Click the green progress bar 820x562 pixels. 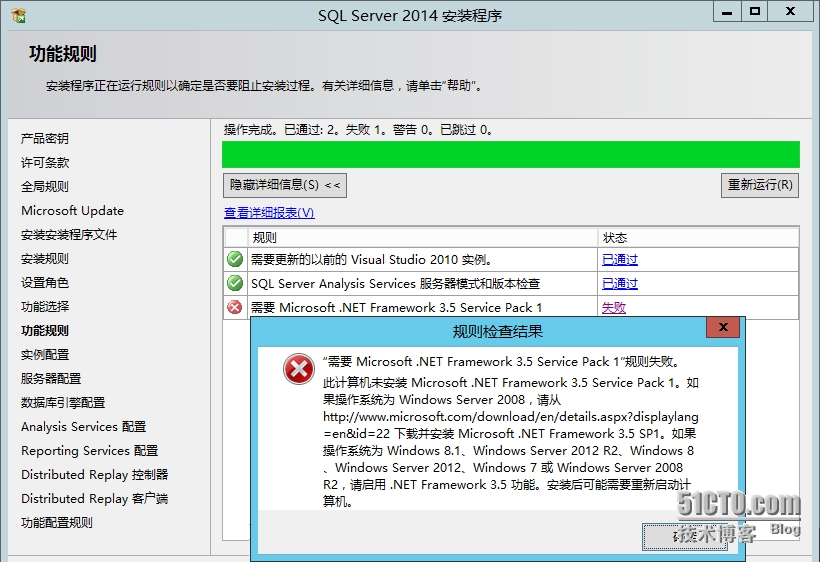511,154
